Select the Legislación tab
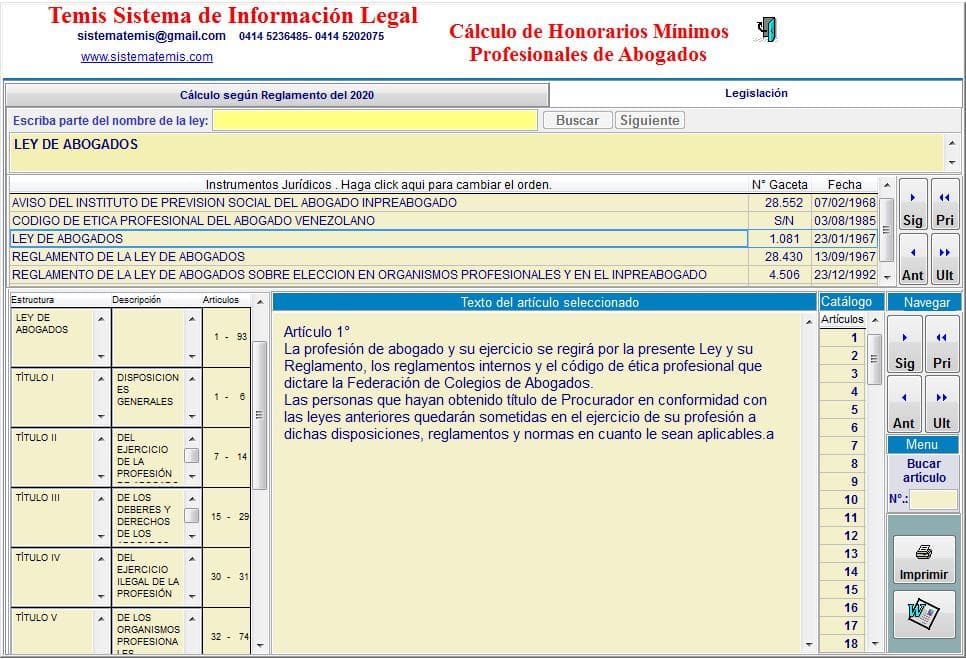Viewport: 966px width, 659px height. pyautogui.click(x=755, y=94)
